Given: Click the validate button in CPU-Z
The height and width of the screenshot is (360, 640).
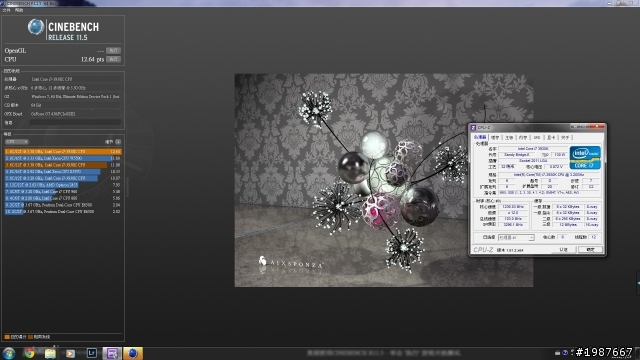Looking at the screenshot, I should tap(564, 249).
